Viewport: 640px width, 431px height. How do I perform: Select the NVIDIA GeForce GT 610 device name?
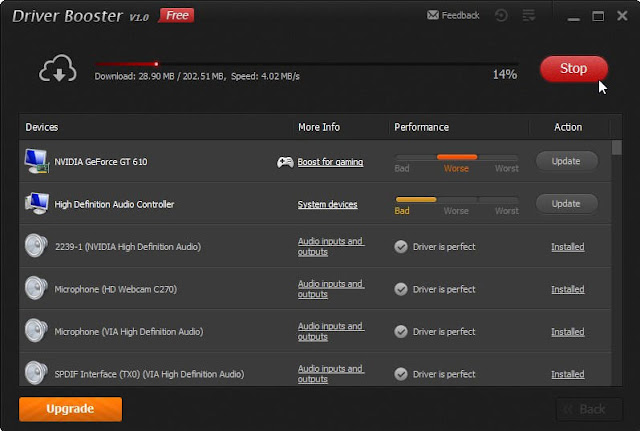pyautogui.click(x=101, y=162)
